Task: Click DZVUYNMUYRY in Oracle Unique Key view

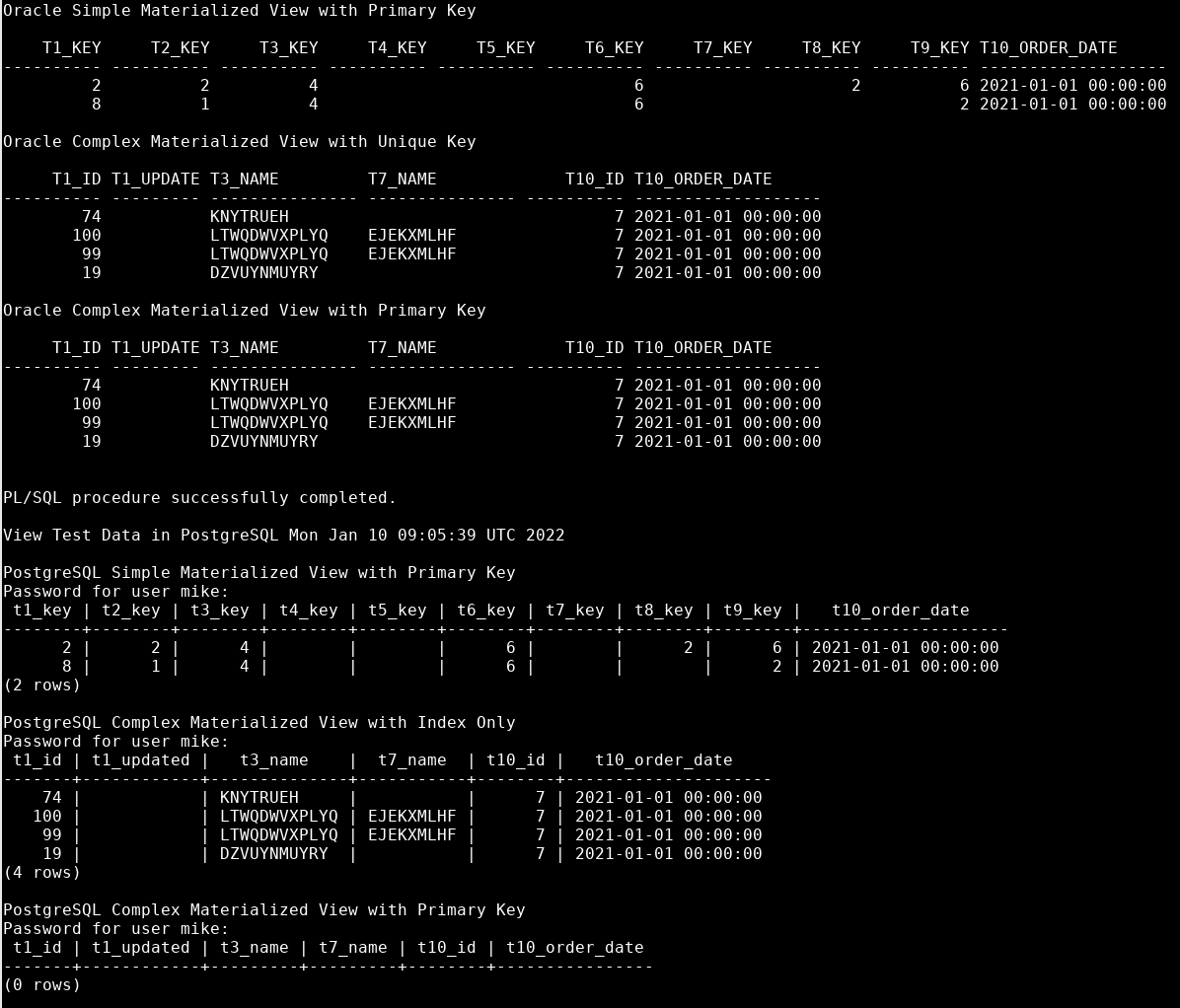Action: tap(263, 273)
